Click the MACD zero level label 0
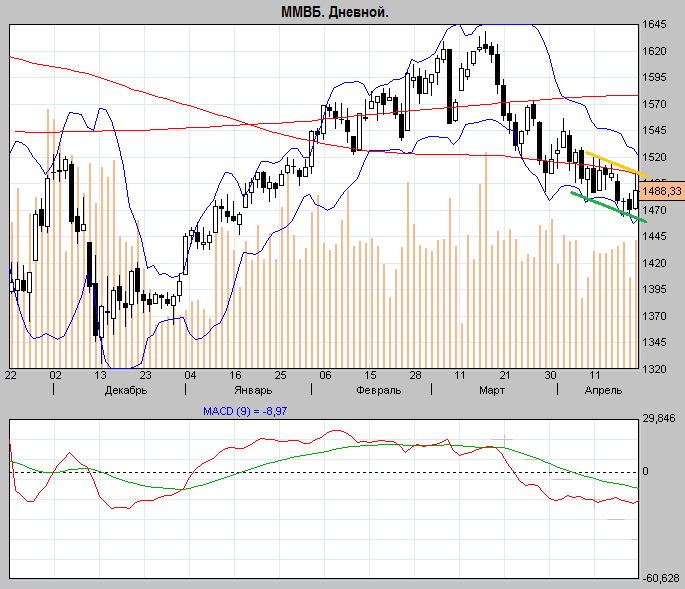This screenshot has width=685, height=589. coord(645,471)
